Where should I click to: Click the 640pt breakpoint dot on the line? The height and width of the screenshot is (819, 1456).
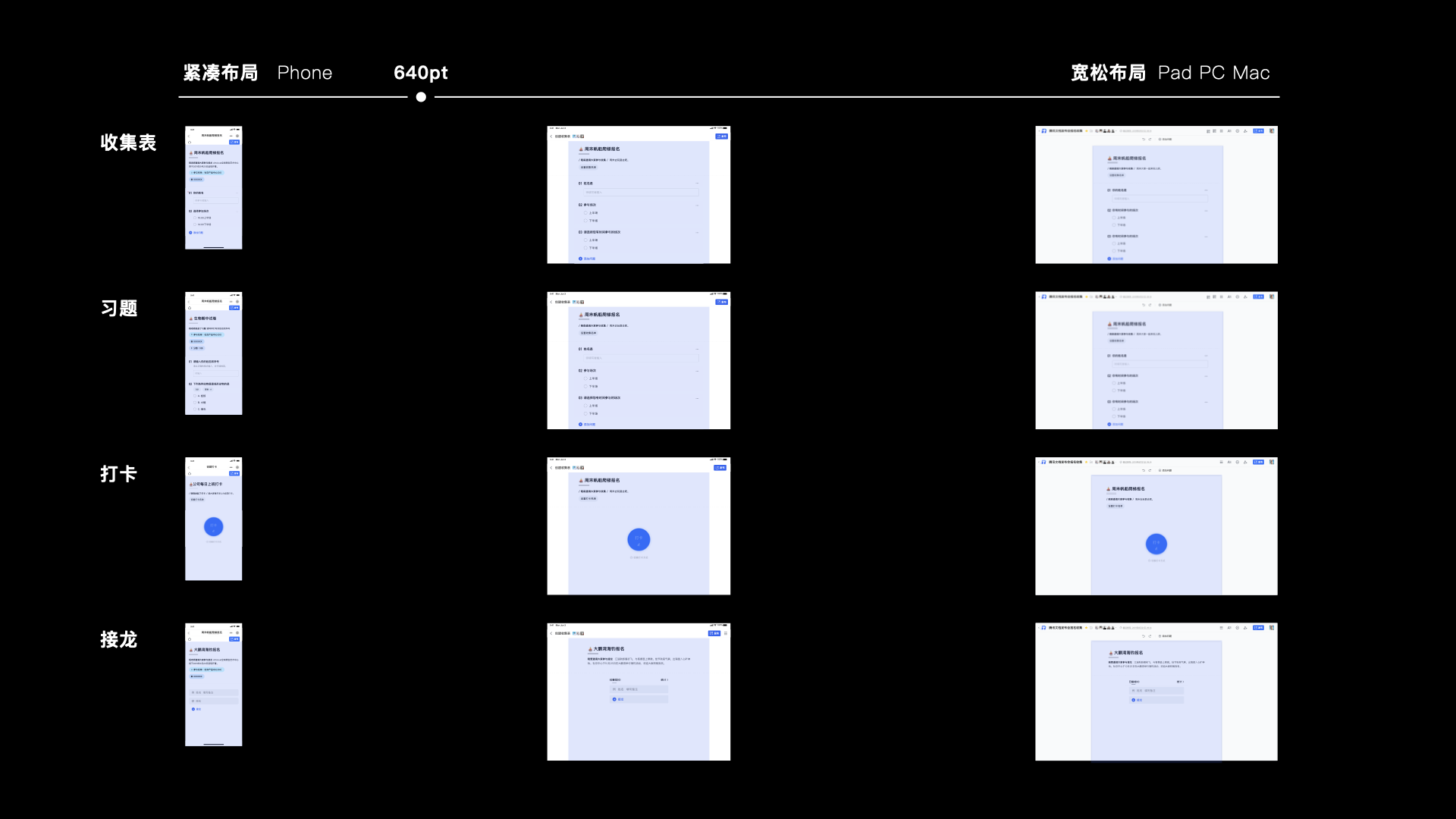point(421,97)
